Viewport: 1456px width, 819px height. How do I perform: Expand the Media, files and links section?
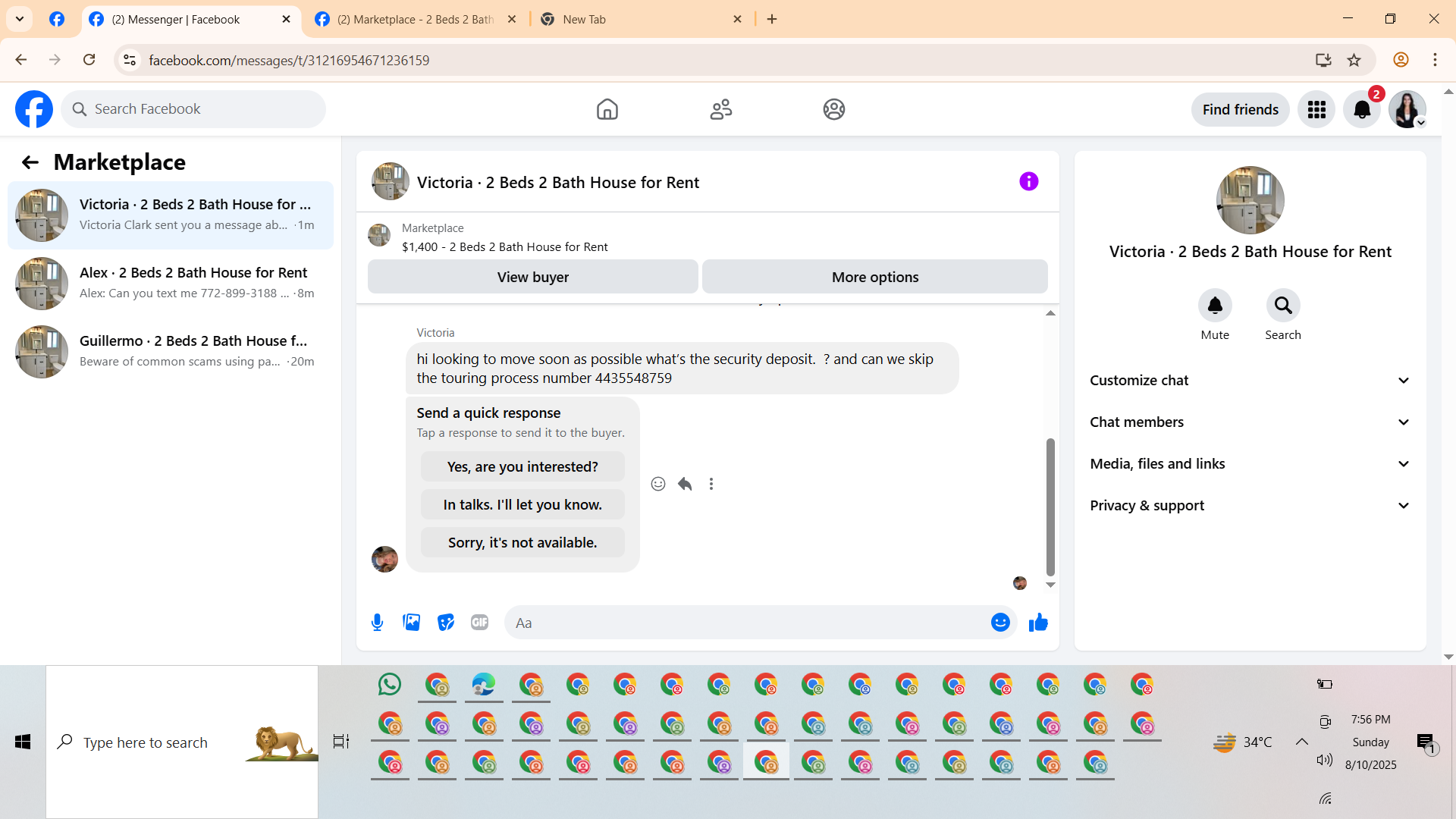(x=1250, y=464)
